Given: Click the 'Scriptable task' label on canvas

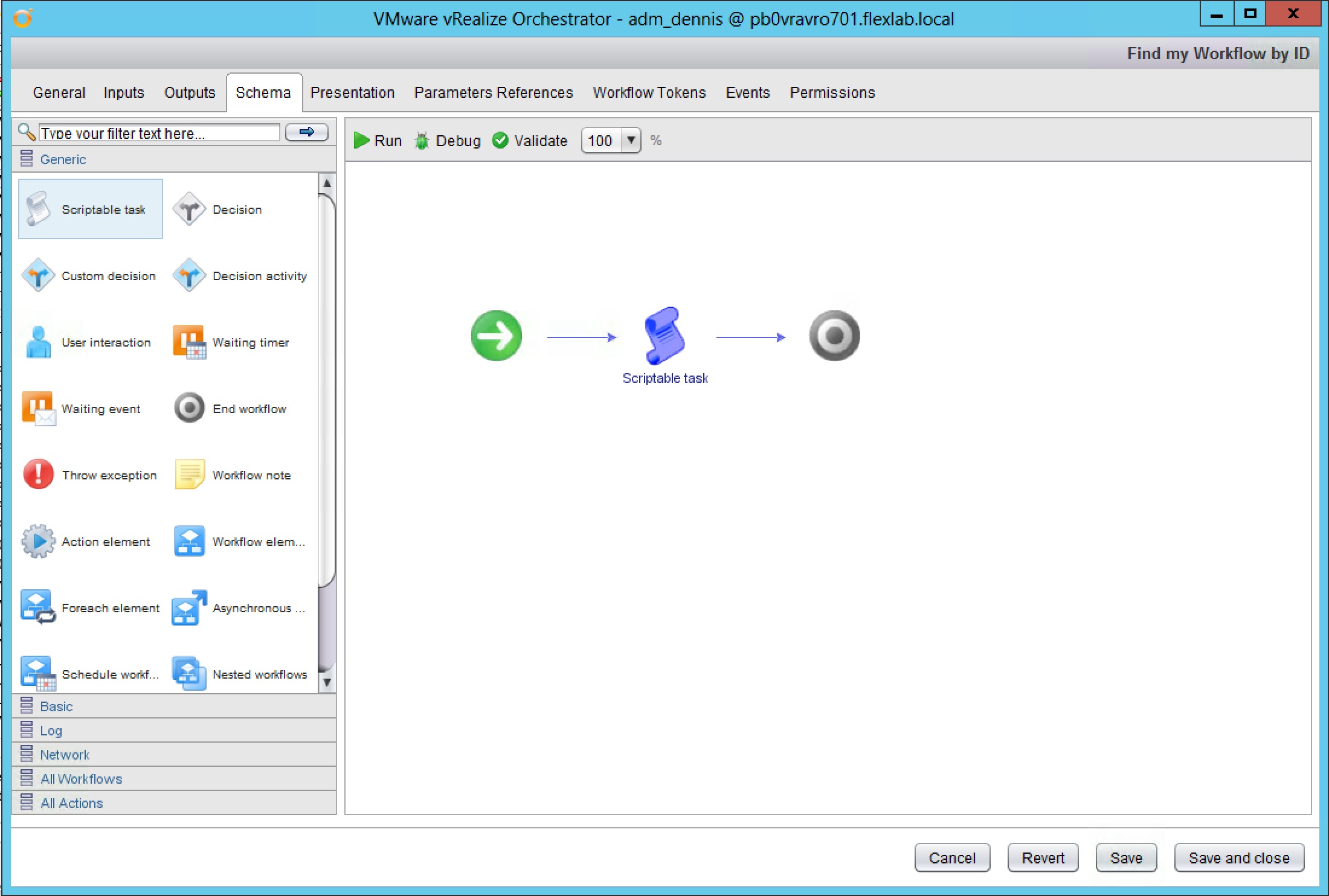Looking at the screenshot, I should click(x=665, y=378).
